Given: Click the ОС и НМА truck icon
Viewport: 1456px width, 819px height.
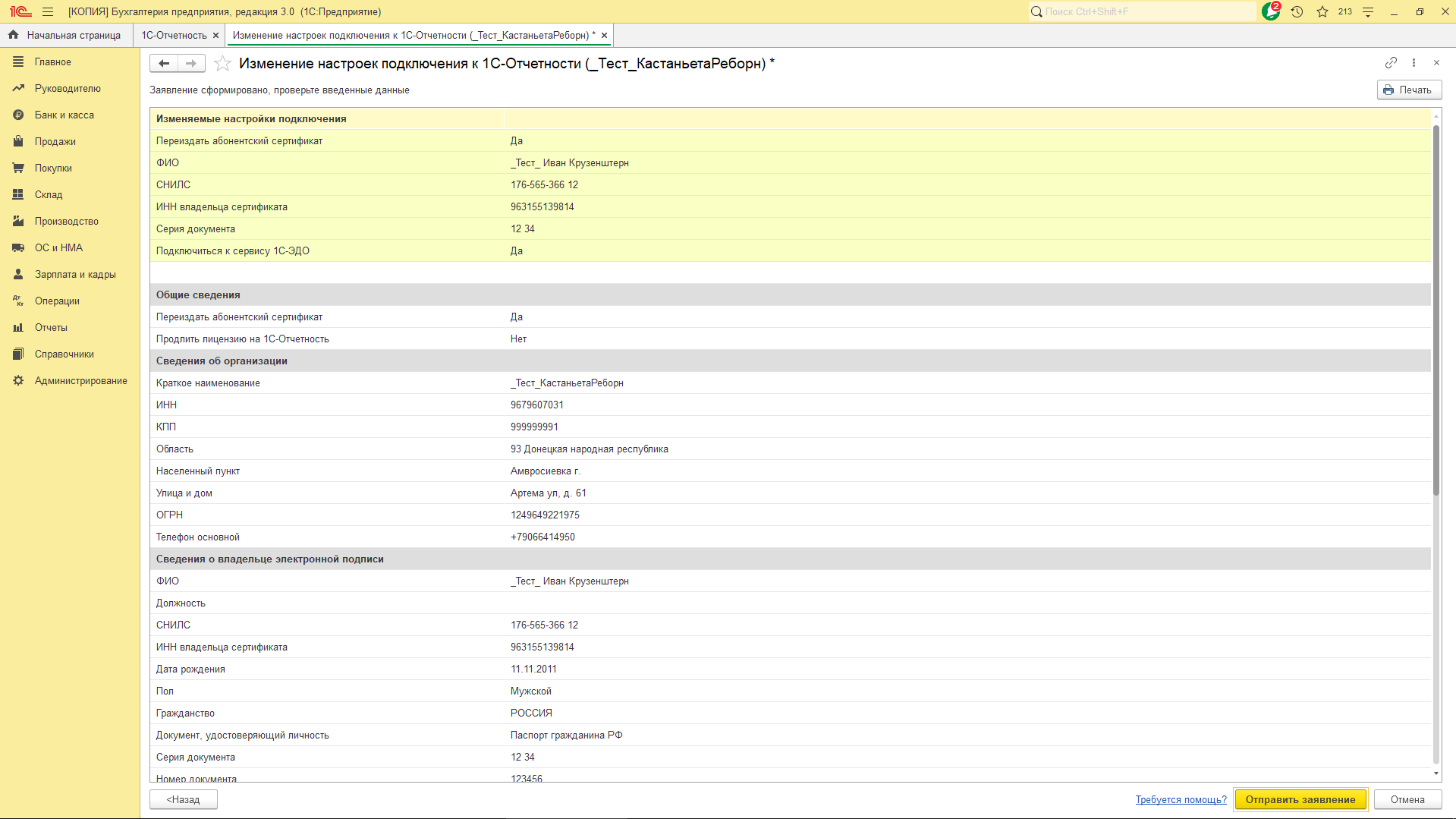Looking at the screenshot, I should (18, 247).
